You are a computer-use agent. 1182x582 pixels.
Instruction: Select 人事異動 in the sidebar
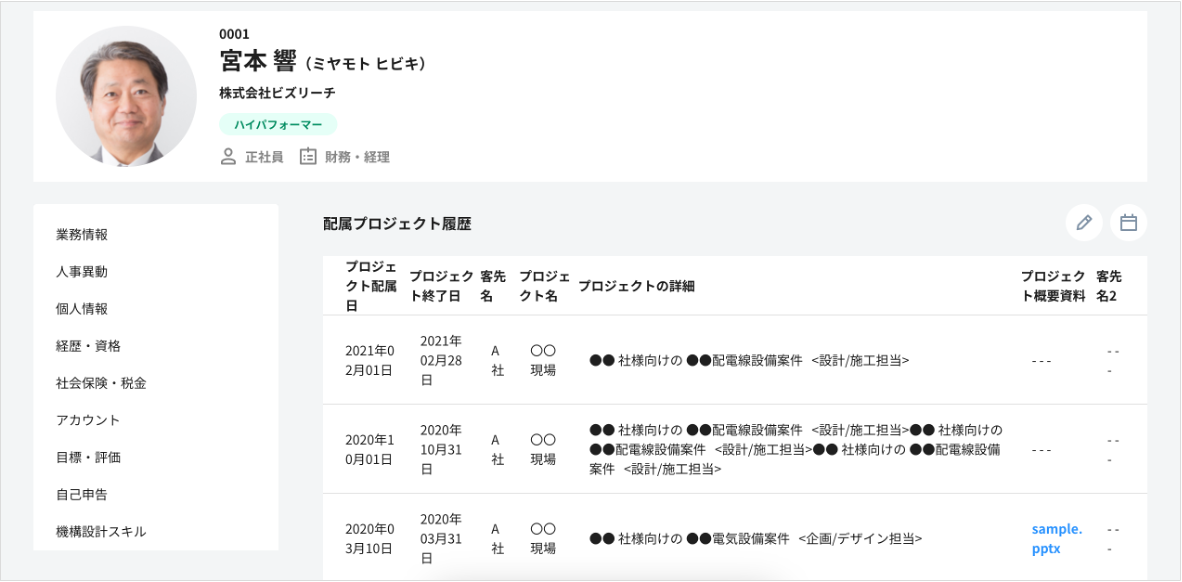tap(82, 272)
